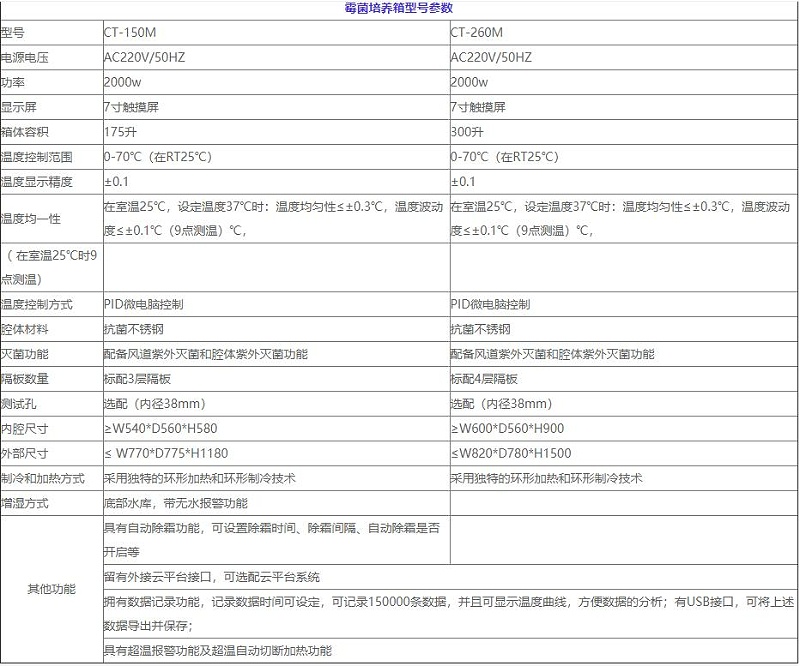Select the 标配4层隔板 cell
The height and width of the screenshot is (666, 800).
click(x=484, y=379)
